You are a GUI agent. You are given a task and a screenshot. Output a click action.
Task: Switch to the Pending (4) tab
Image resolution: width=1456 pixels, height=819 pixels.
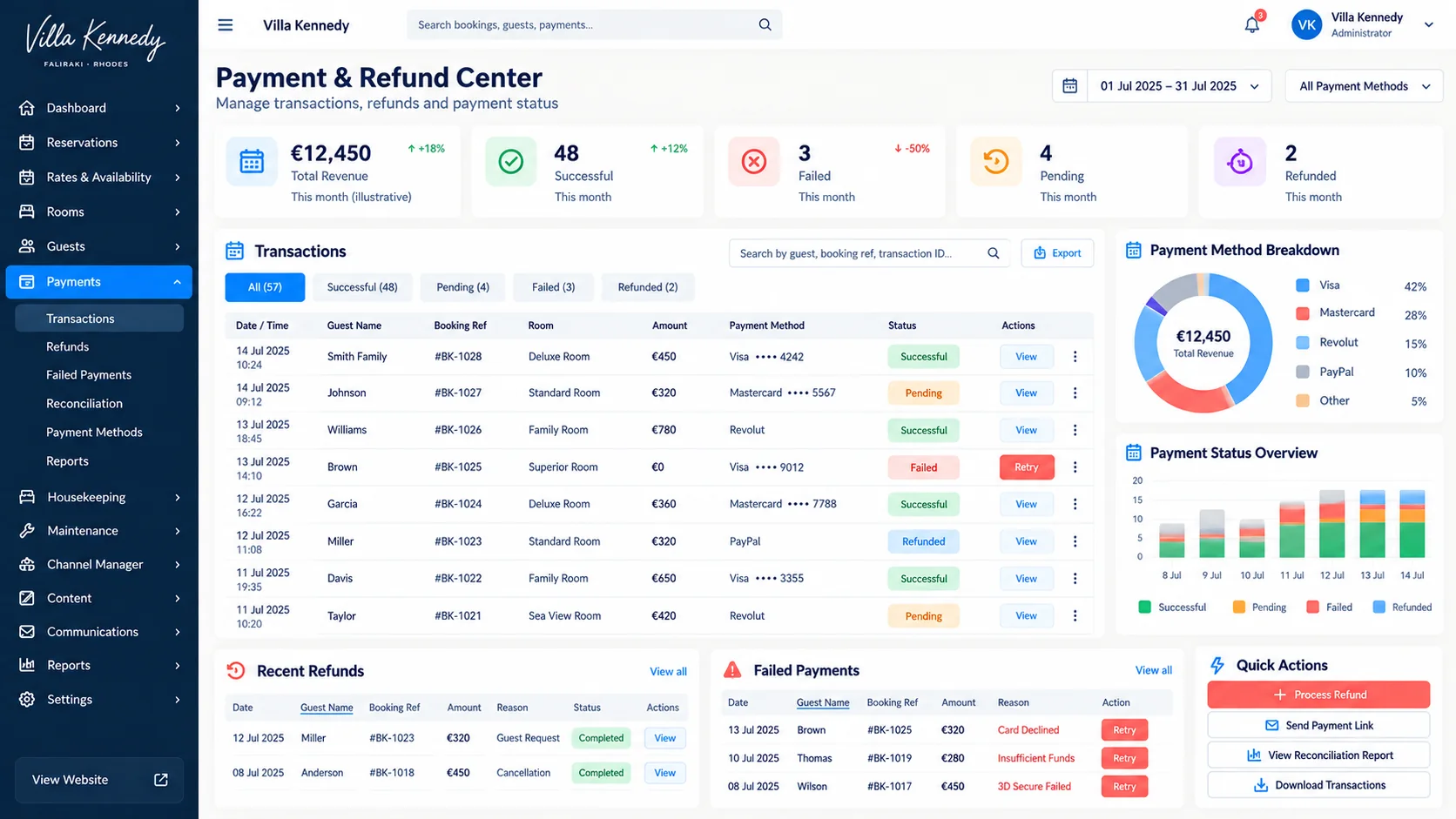tap(462, 287)
